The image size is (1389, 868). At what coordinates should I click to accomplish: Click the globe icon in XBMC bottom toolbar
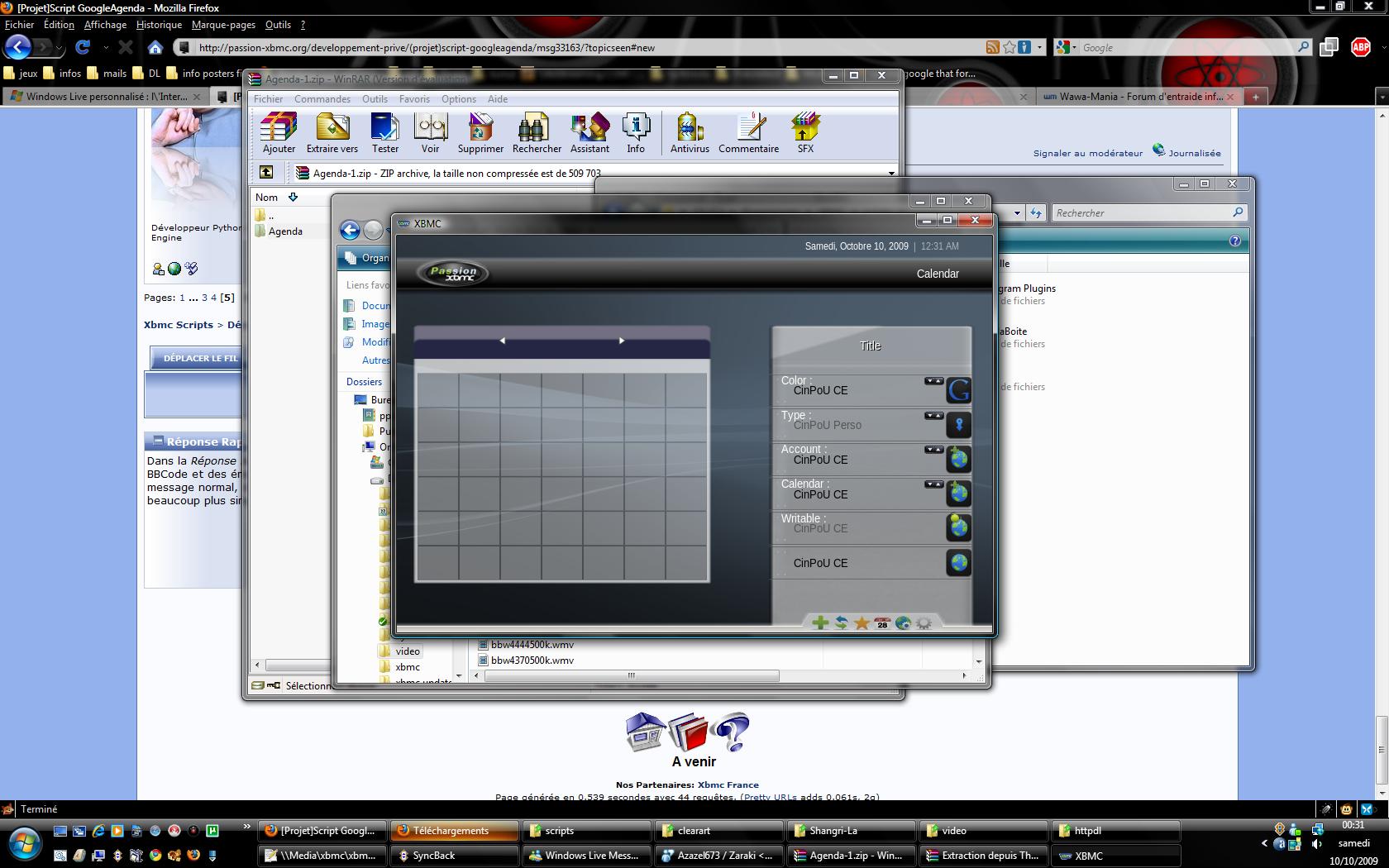coord(903,622)
